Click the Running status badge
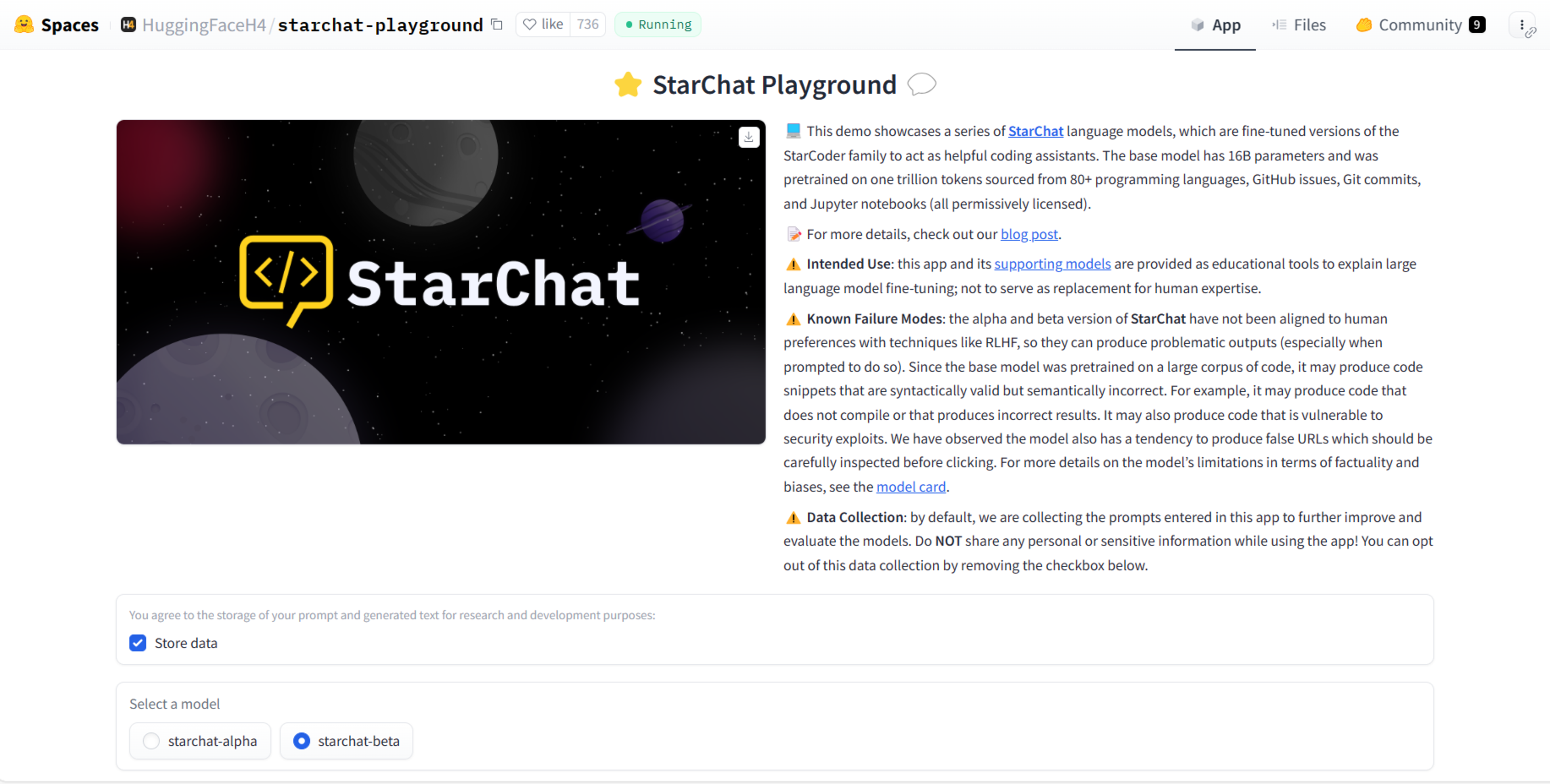Image resolution: width=1550 pixels, height=784 pixels. coord(658,25)
